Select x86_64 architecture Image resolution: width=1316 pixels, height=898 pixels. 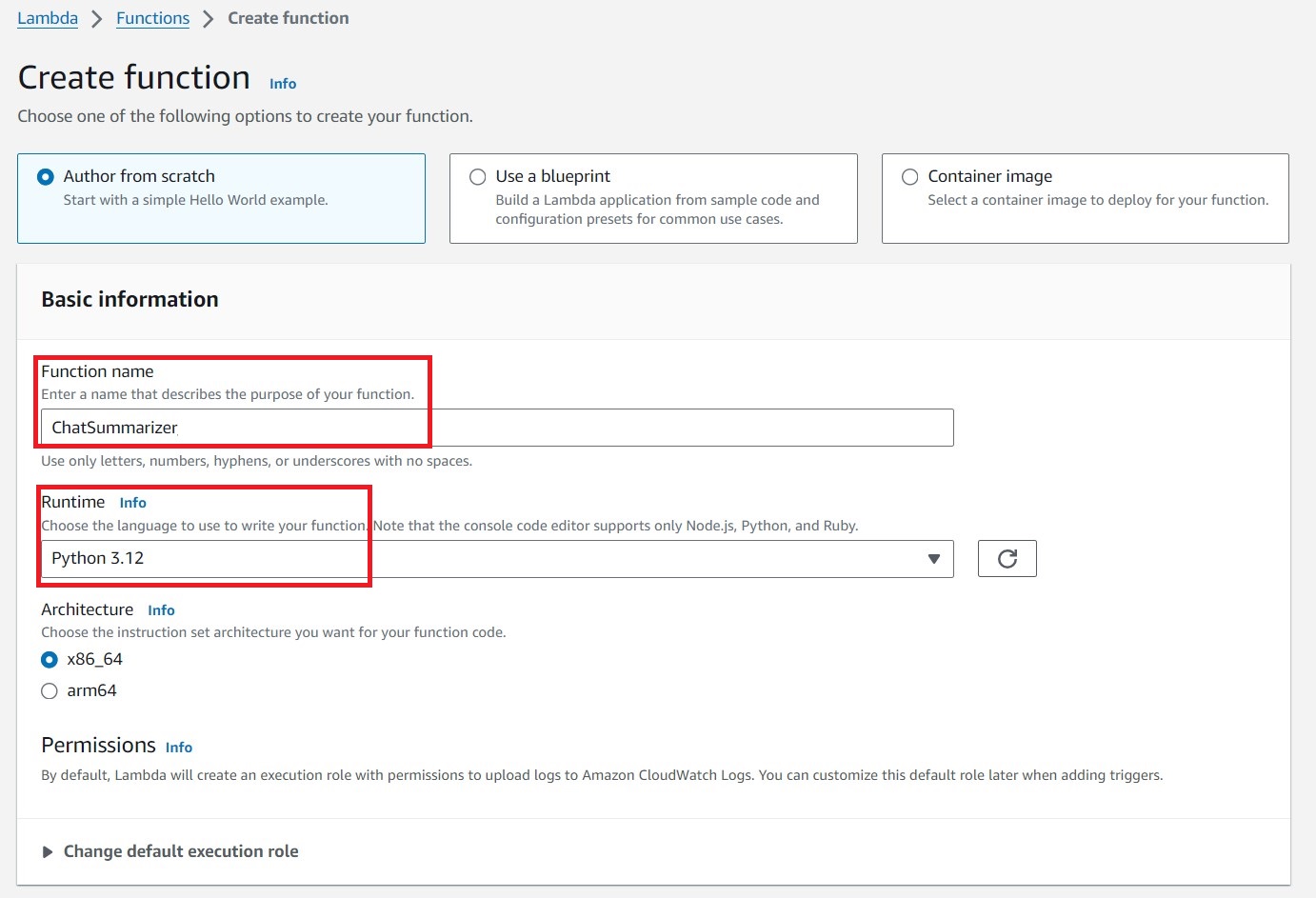[50, 660]
